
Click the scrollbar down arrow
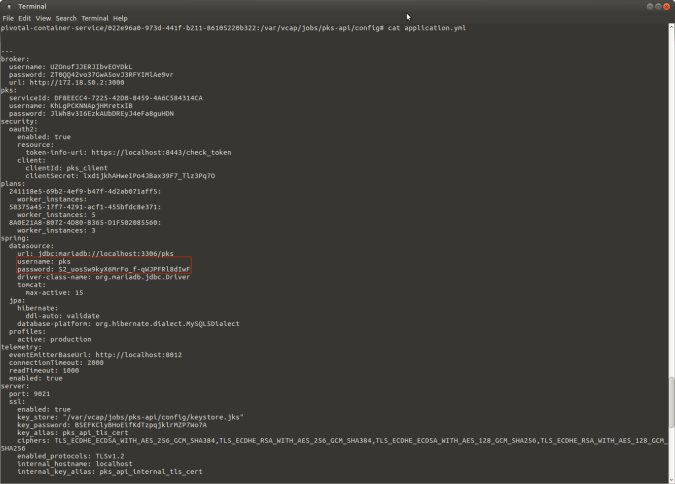[x=671, y=479]
